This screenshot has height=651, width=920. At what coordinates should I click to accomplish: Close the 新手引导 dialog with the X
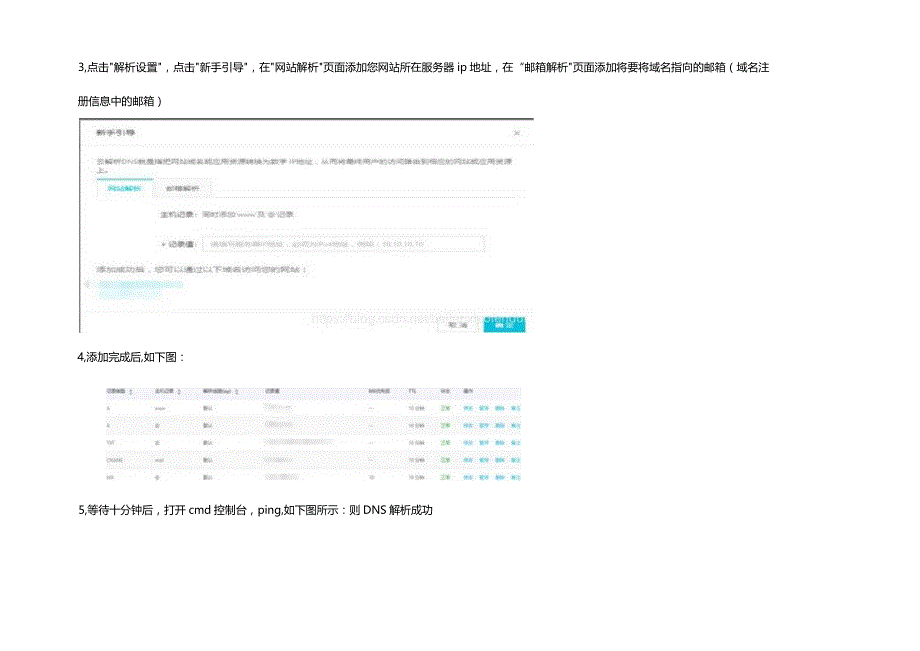coord(518,130)
